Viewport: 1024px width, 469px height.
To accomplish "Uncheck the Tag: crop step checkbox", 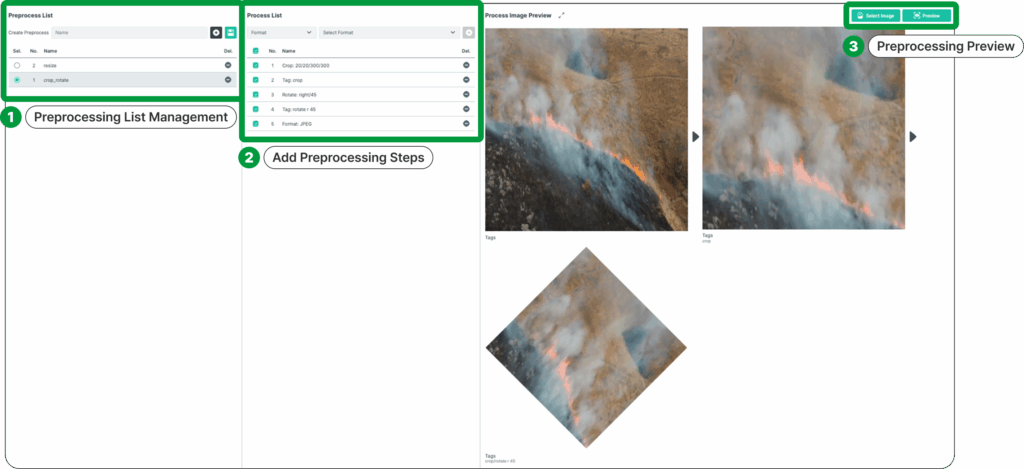I will coord(256,79).
